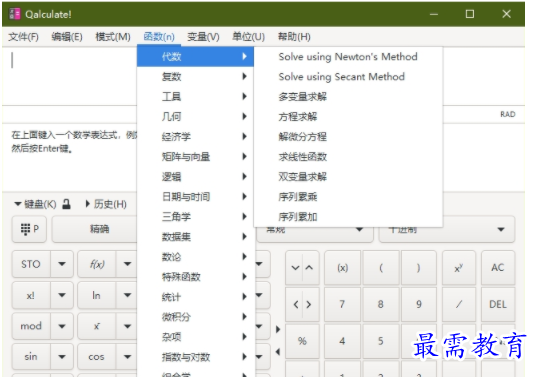The image size is (535, 377).
Task: Click the (x) smart parentheses key
Action: pyautogui.click(x=343, y=268)
